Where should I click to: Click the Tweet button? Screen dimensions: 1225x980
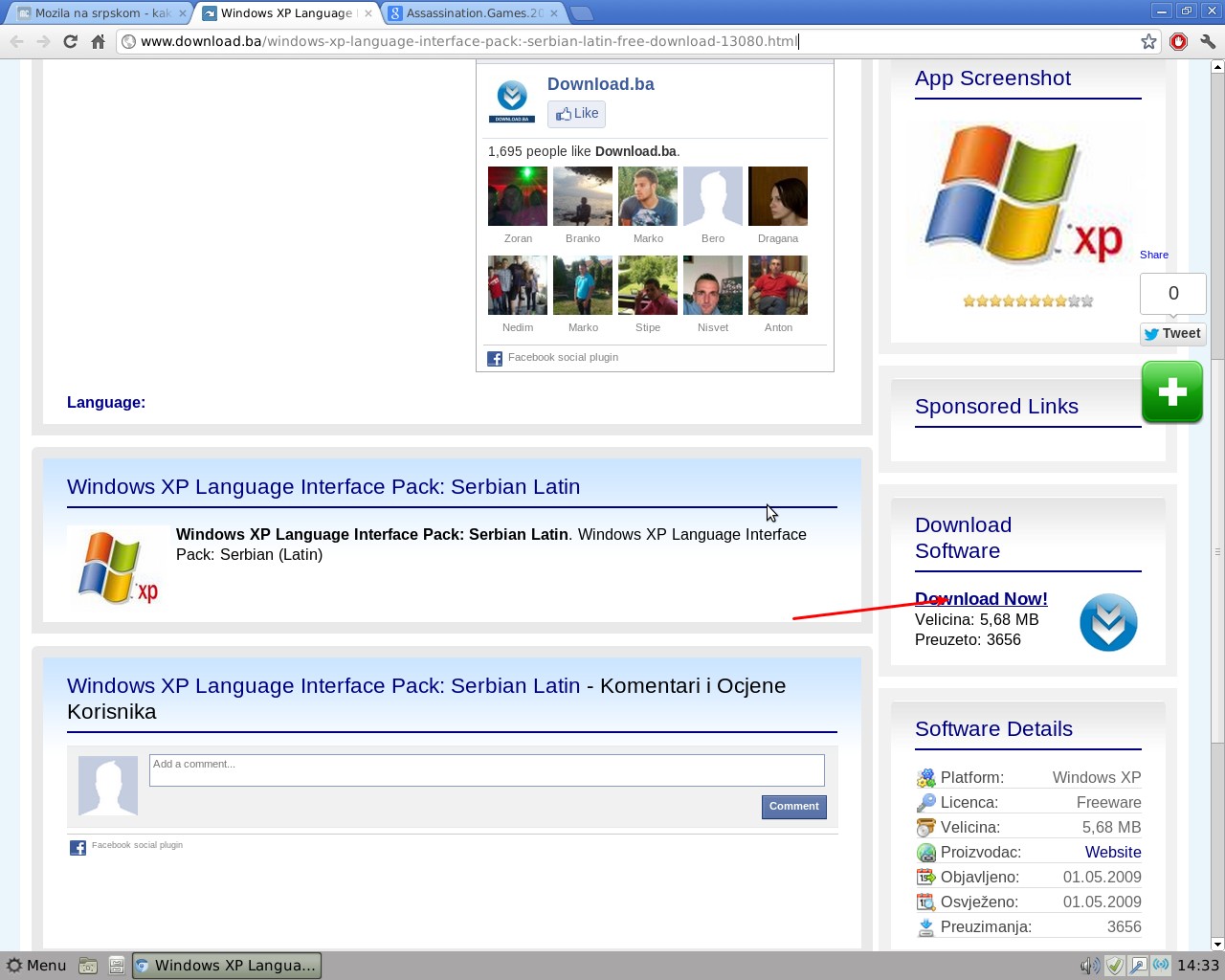pyautogui.click(x=1172, y=334)
